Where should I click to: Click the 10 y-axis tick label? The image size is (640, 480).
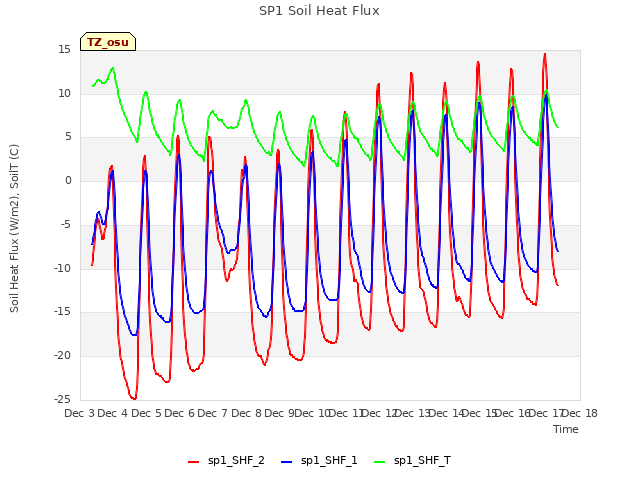click(64, 93)
